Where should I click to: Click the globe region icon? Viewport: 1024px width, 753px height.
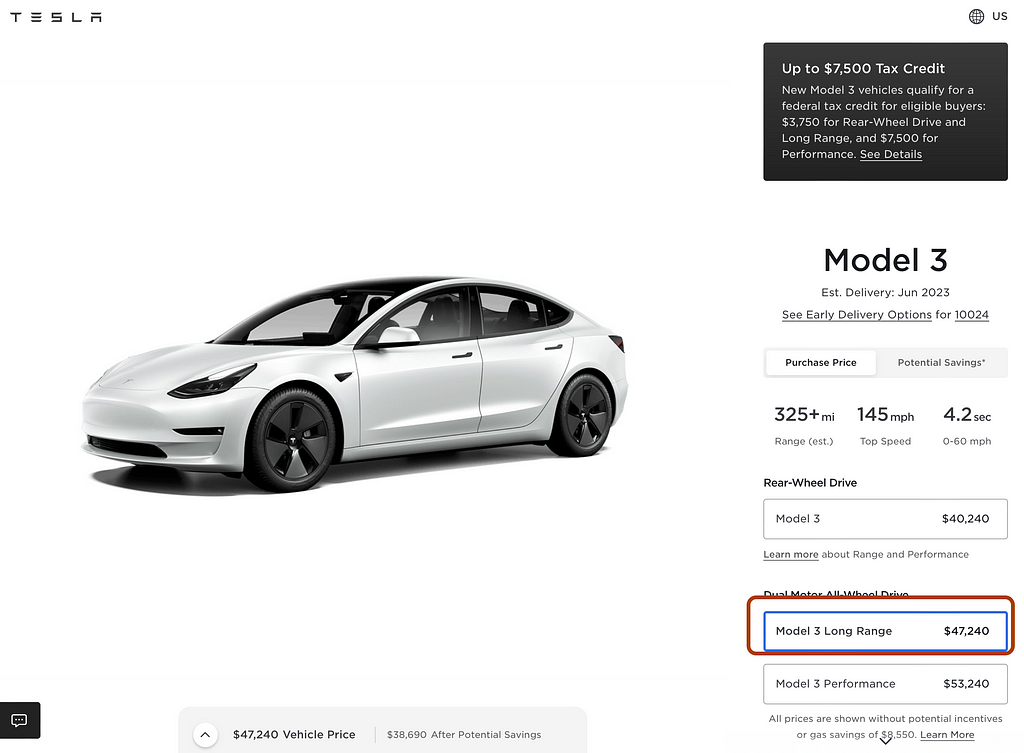pos(976,17)
